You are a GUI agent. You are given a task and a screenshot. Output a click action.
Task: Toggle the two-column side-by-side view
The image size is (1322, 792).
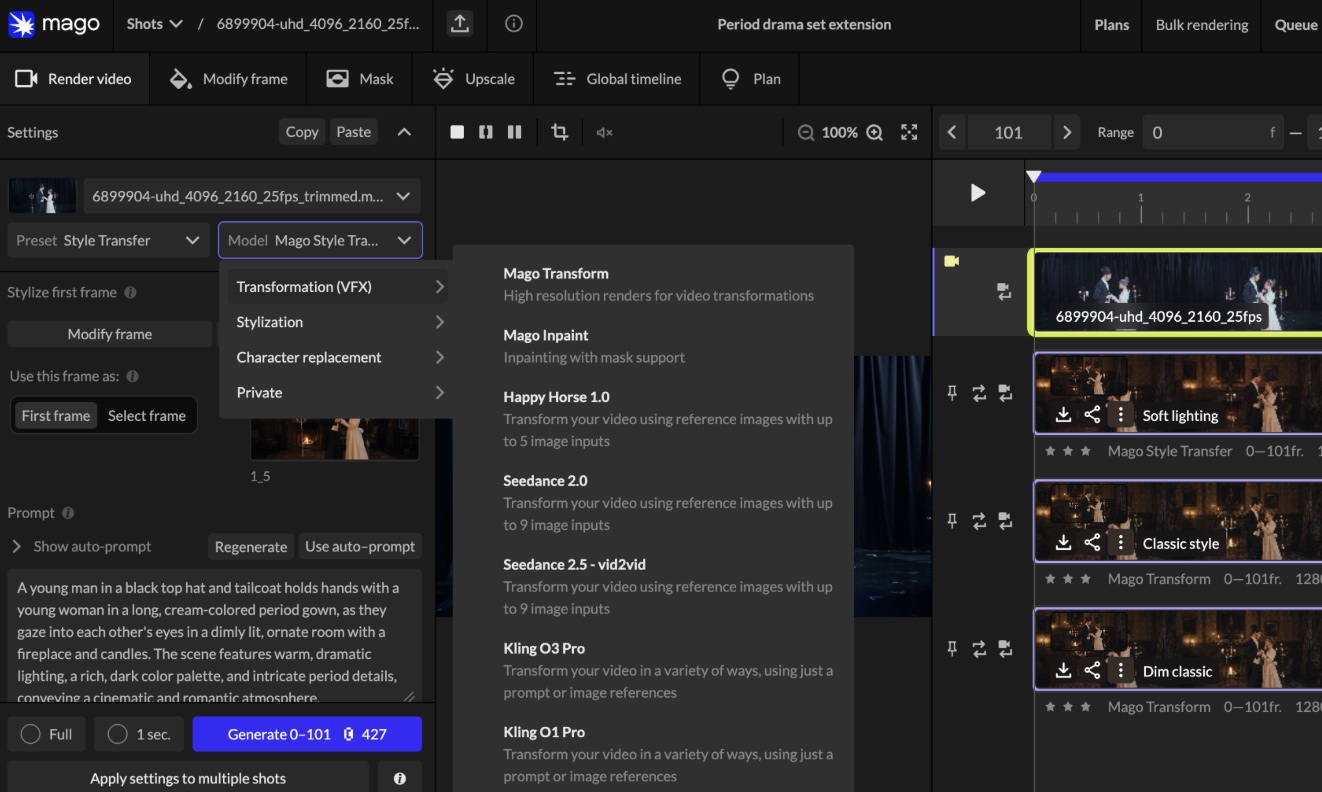click(515, 132)
